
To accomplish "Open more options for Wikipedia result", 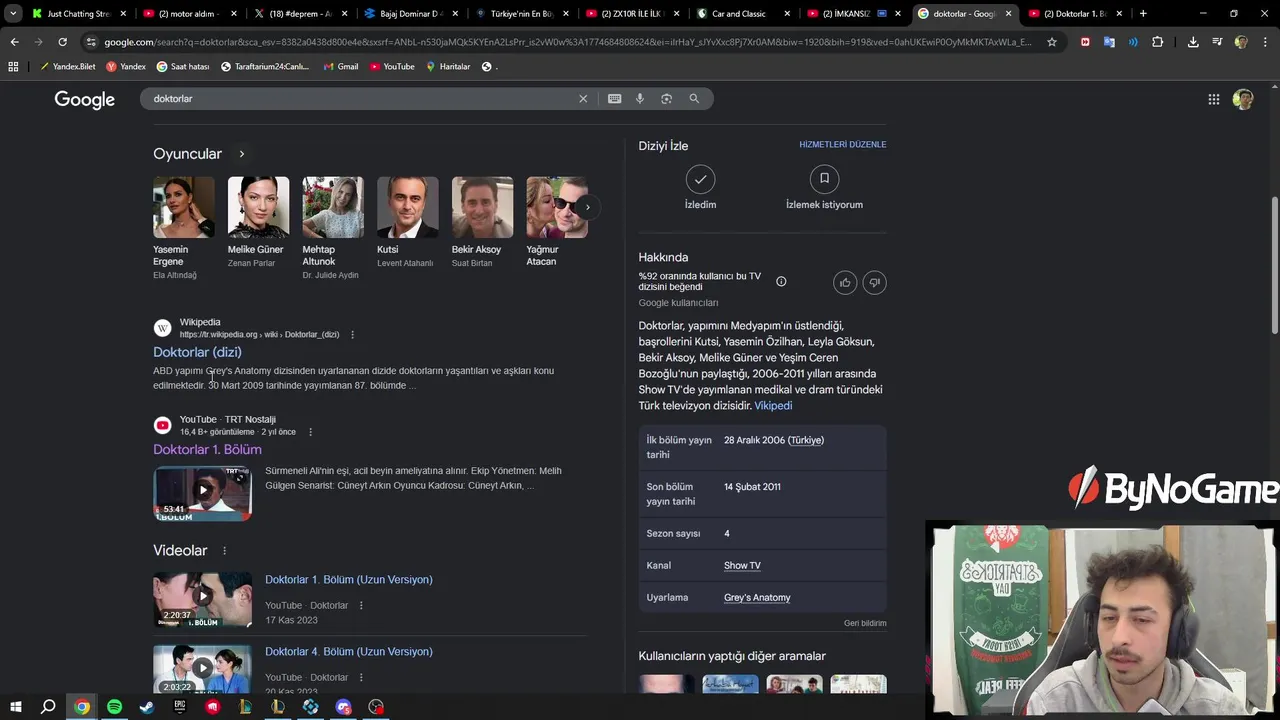I will [x=352, y=335].
